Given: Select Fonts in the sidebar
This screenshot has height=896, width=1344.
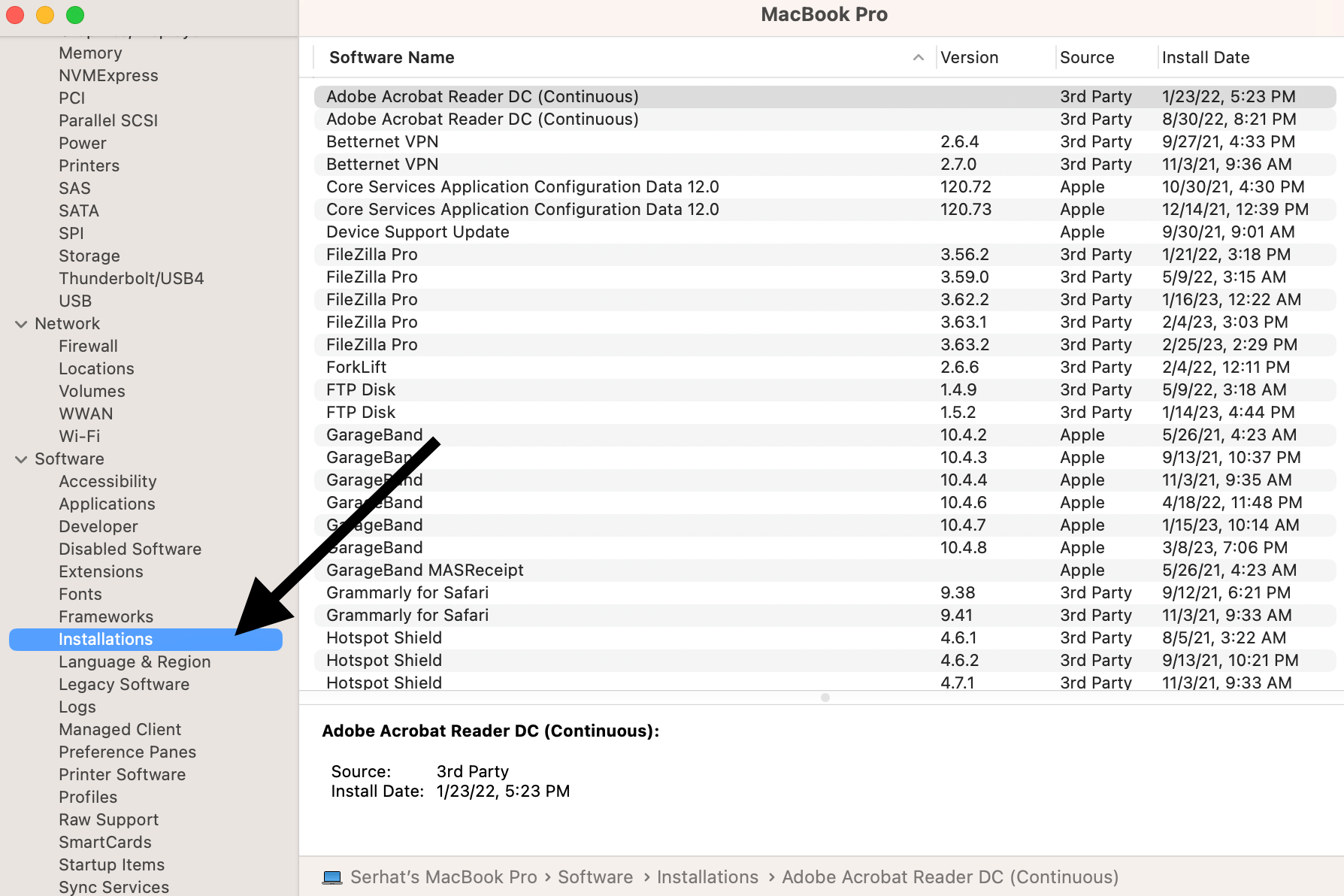Looking at the screenshot, I should pyautogui.click(x=80, y=595).
